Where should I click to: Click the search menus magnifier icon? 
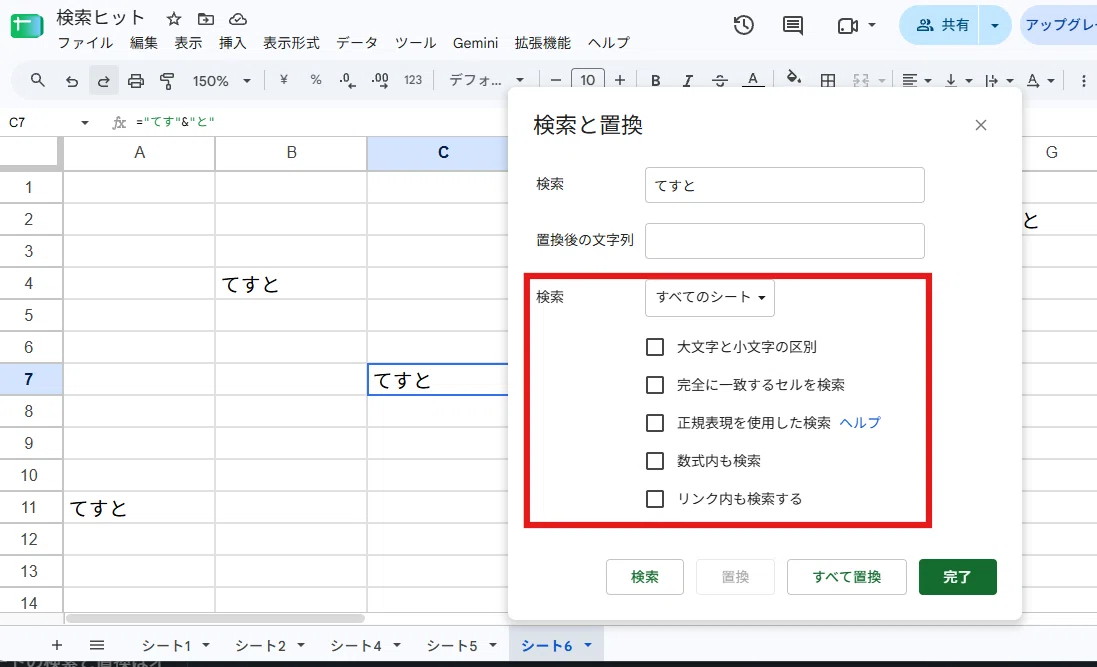click(38, 80)
